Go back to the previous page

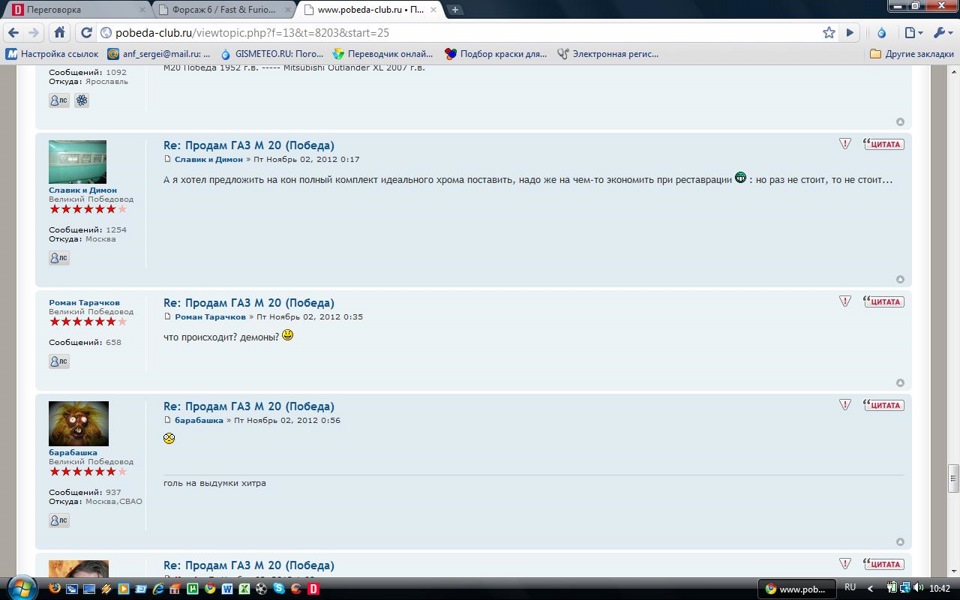pos(13,33)
